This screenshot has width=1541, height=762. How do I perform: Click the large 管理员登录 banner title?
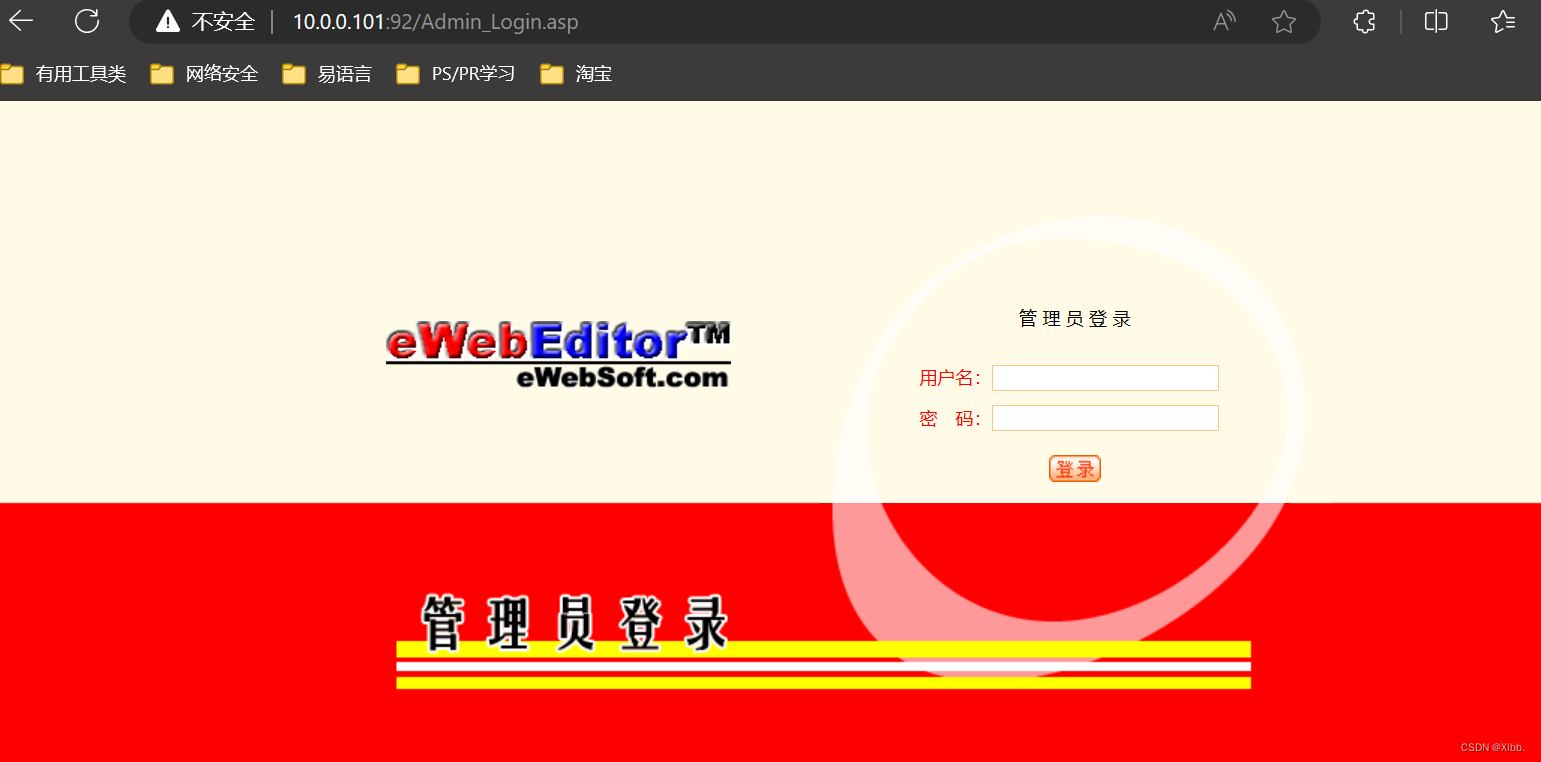(x=575, y=624)
